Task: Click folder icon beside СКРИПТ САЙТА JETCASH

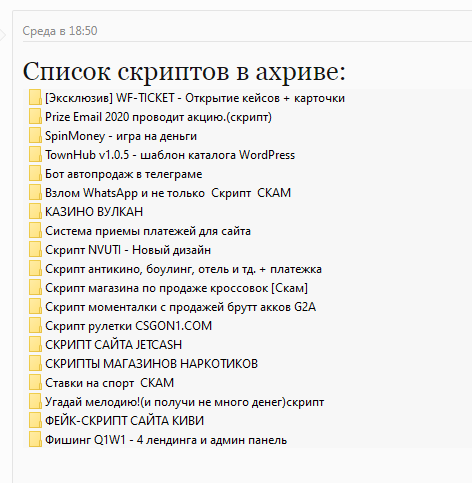Action: coord(35,345)
